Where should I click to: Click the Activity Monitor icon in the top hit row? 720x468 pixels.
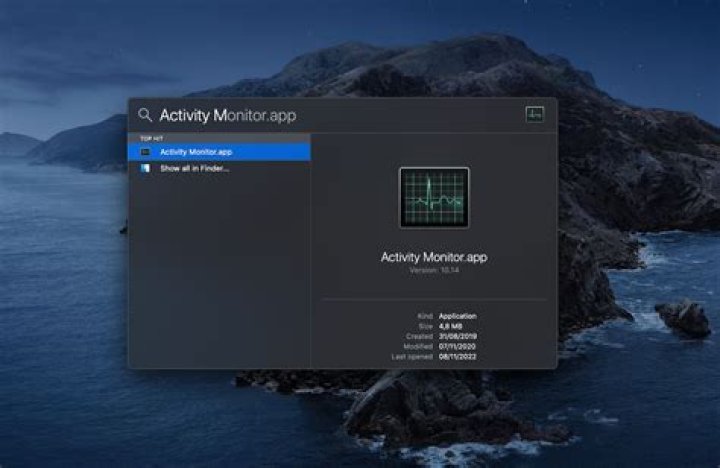(146, 152)
